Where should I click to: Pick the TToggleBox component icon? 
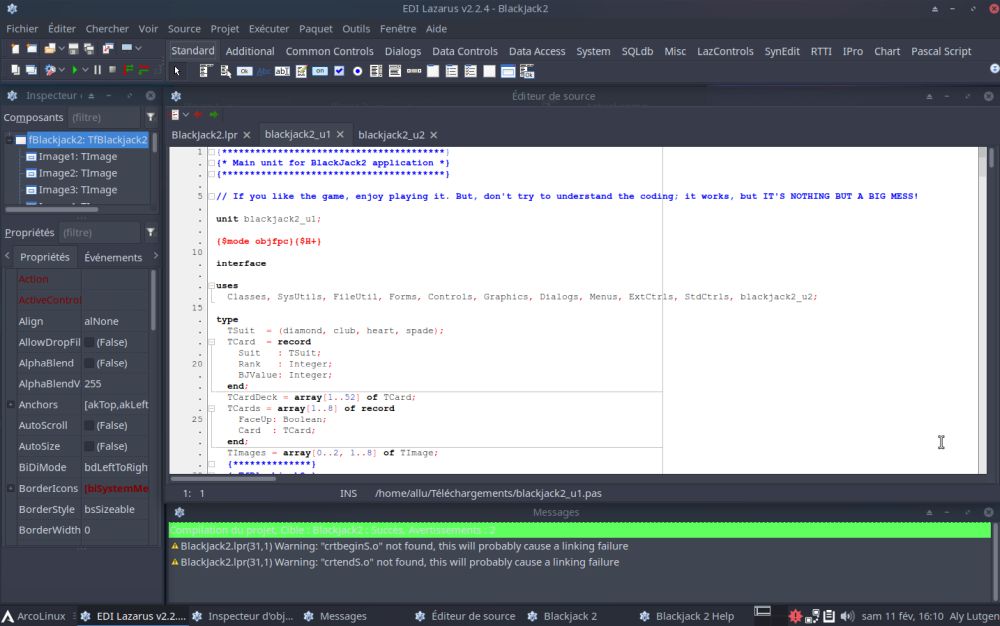click(x=320, y=71)
